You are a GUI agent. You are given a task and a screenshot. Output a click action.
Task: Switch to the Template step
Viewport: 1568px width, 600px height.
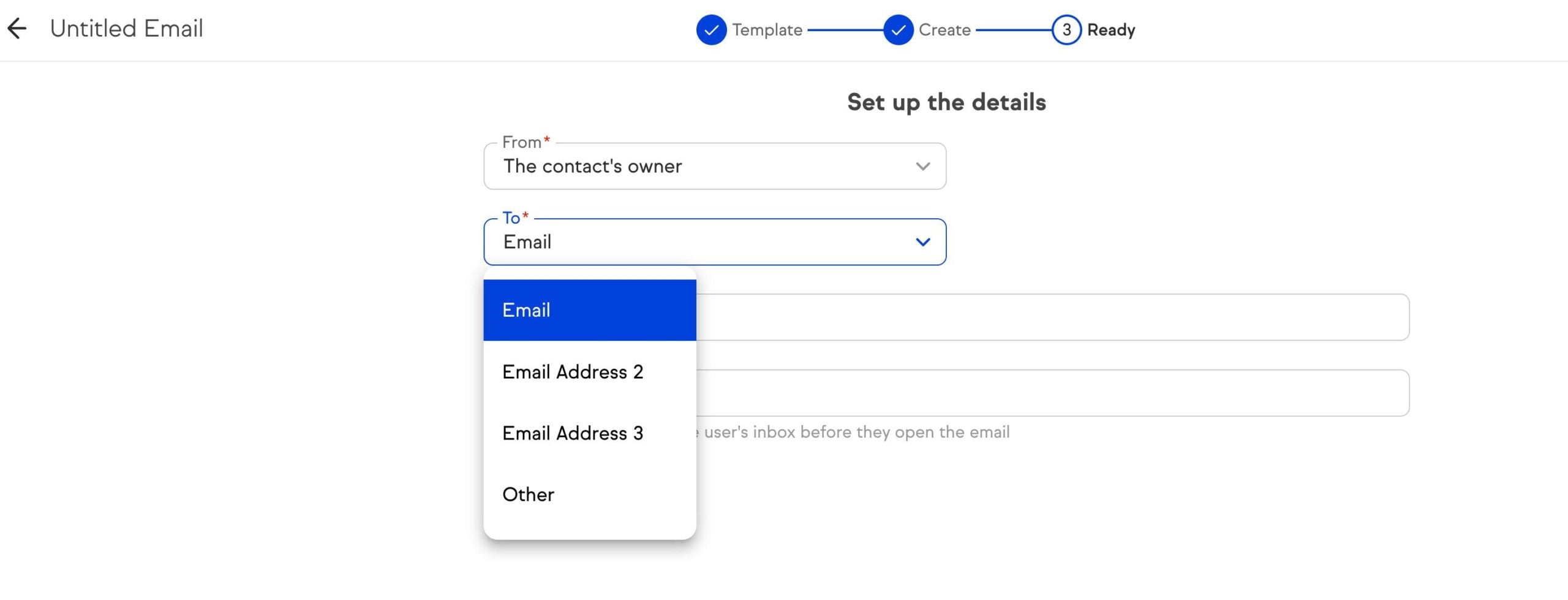point(767,29)
